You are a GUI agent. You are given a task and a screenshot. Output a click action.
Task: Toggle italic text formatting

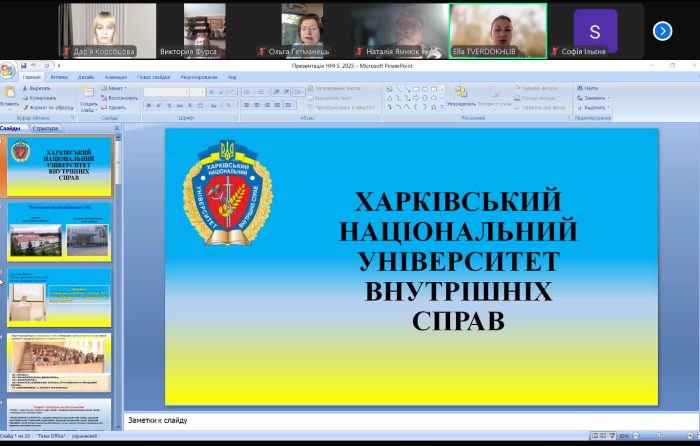tap(156, 106)
